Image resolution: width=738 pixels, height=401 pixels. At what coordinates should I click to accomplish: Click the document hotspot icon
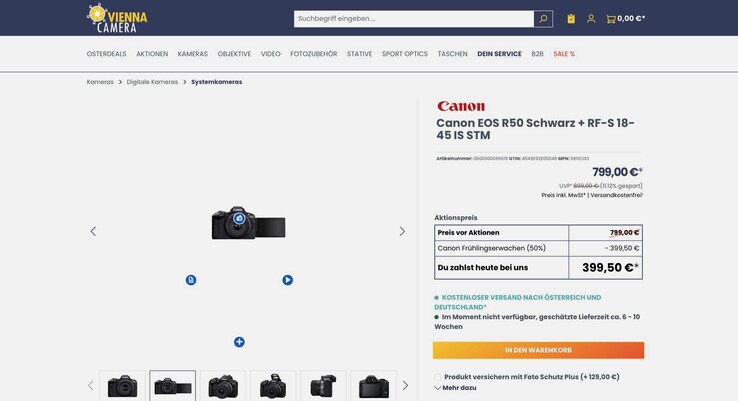(x=191, y=280)
